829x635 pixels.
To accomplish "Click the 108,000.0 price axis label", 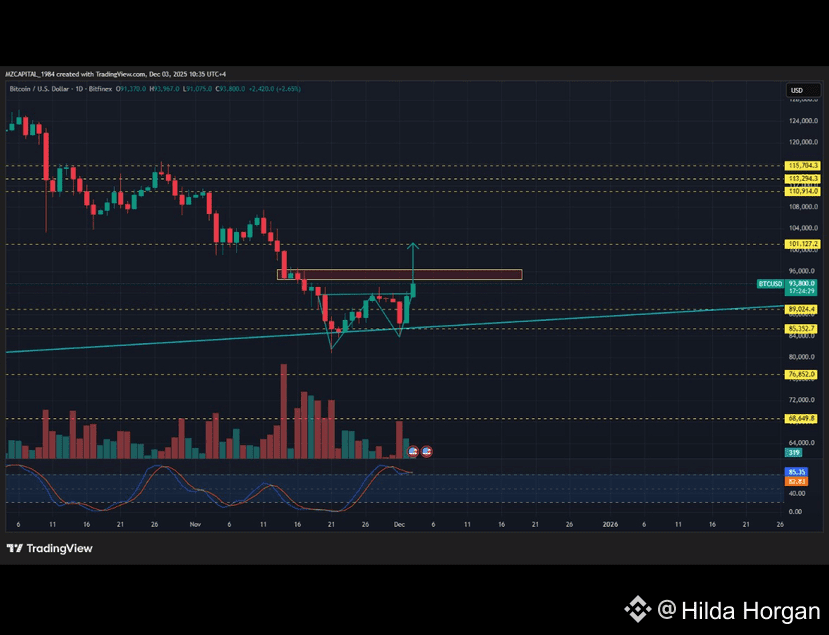I will click(x=803, y=207).
